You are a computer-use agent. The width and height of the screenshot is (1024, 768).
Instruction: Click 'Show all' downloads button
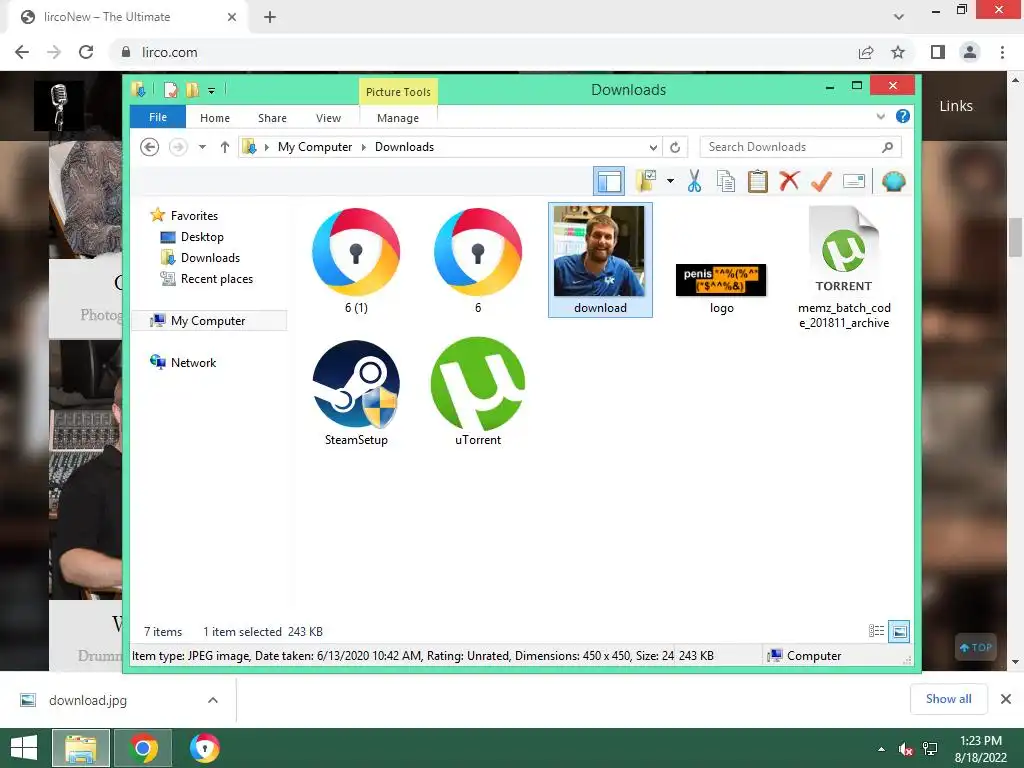(948, 699)
